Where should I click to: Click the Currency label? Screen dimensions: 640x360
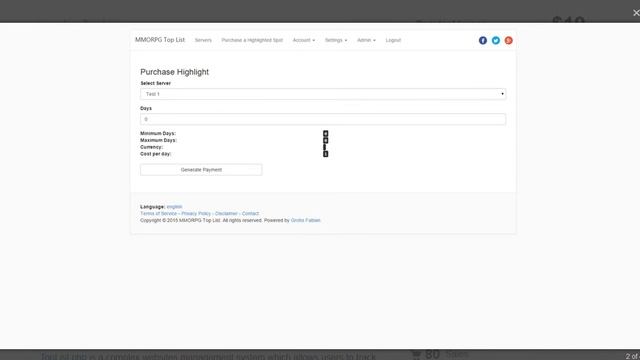pos(151,147)
